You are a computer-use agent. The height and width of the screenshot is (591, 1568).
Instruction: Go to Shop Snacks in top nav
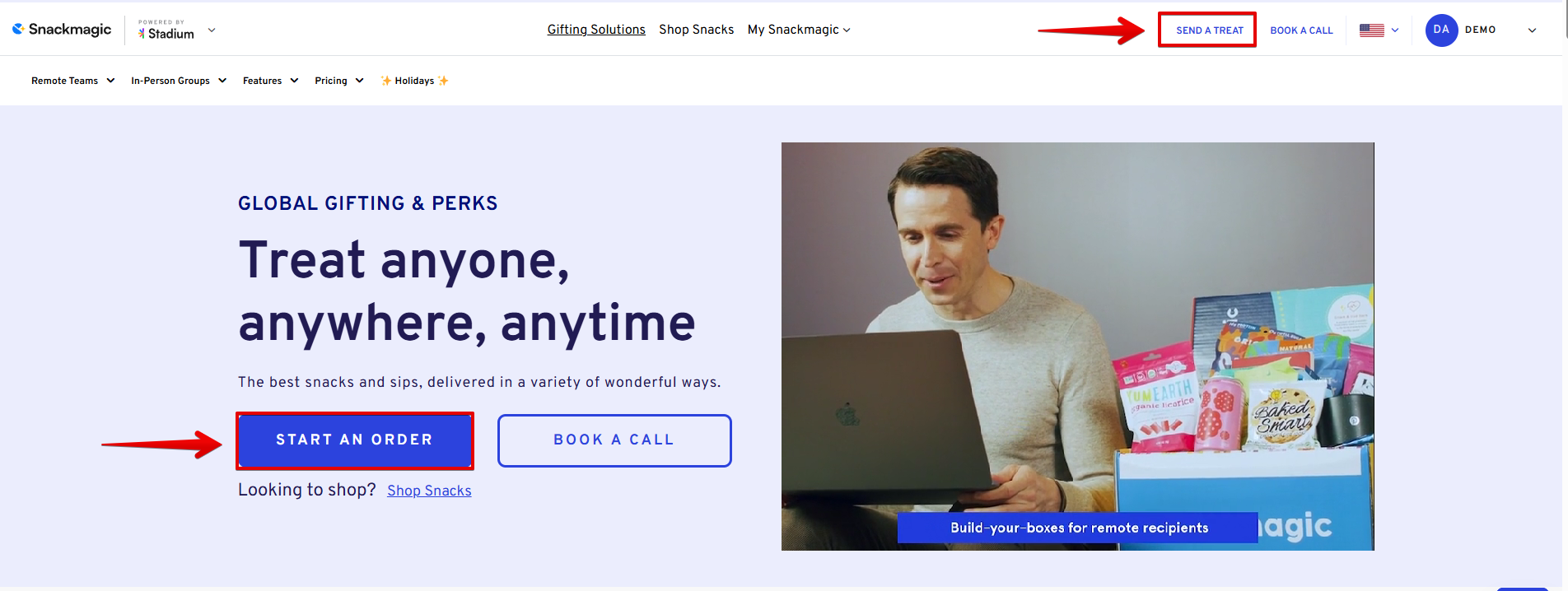click(696, 30)
